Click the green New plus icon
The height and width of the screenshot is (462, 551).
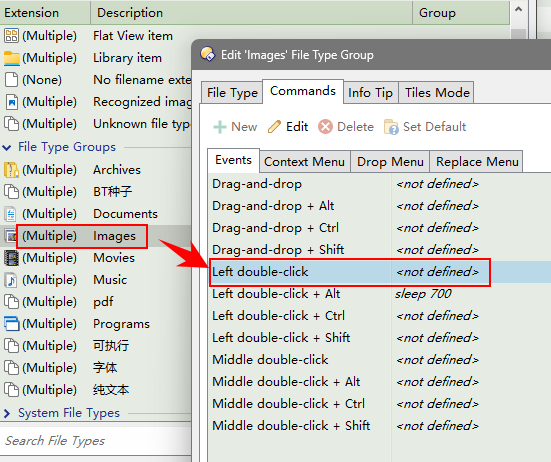(x=220, y=127)
